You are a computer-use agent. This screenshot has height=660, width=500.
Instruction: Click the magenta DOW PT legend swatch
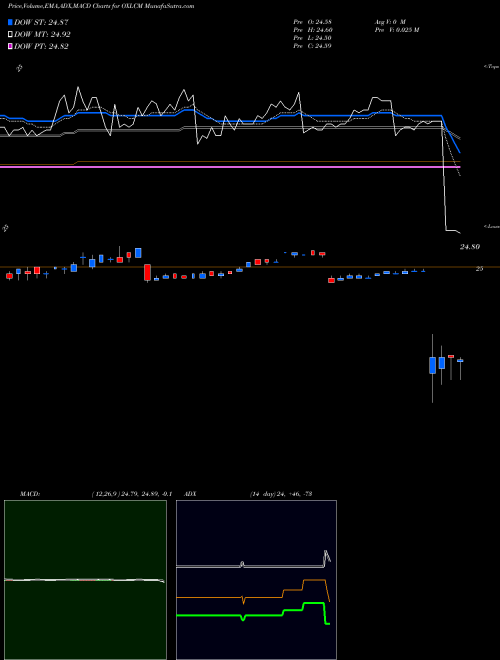coord(10,46)
